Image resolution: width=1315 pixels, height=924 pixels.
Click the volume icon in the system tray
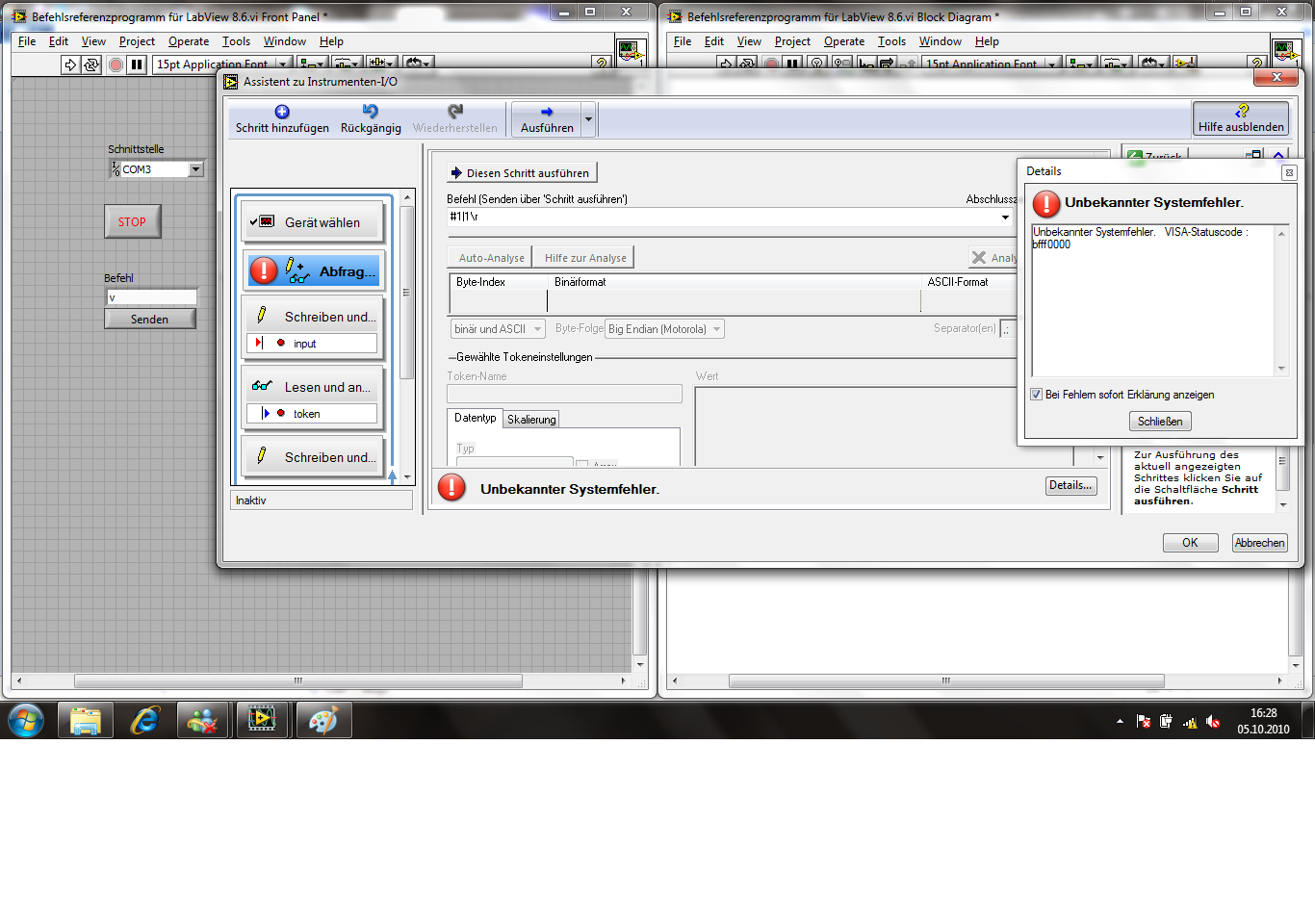pyautogui.click(x=1213, y=721)
